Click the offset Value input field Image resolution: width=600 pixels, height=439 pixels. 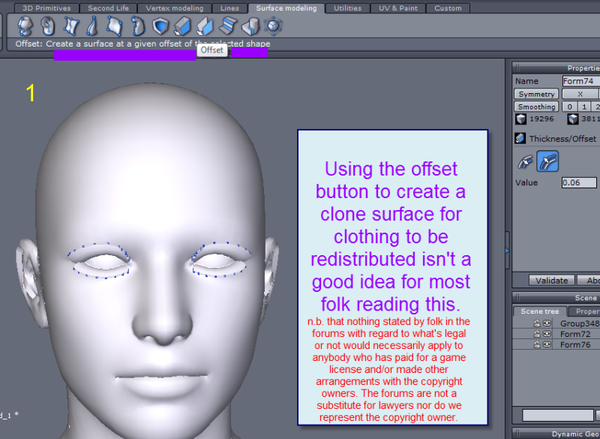coord(578,183)
